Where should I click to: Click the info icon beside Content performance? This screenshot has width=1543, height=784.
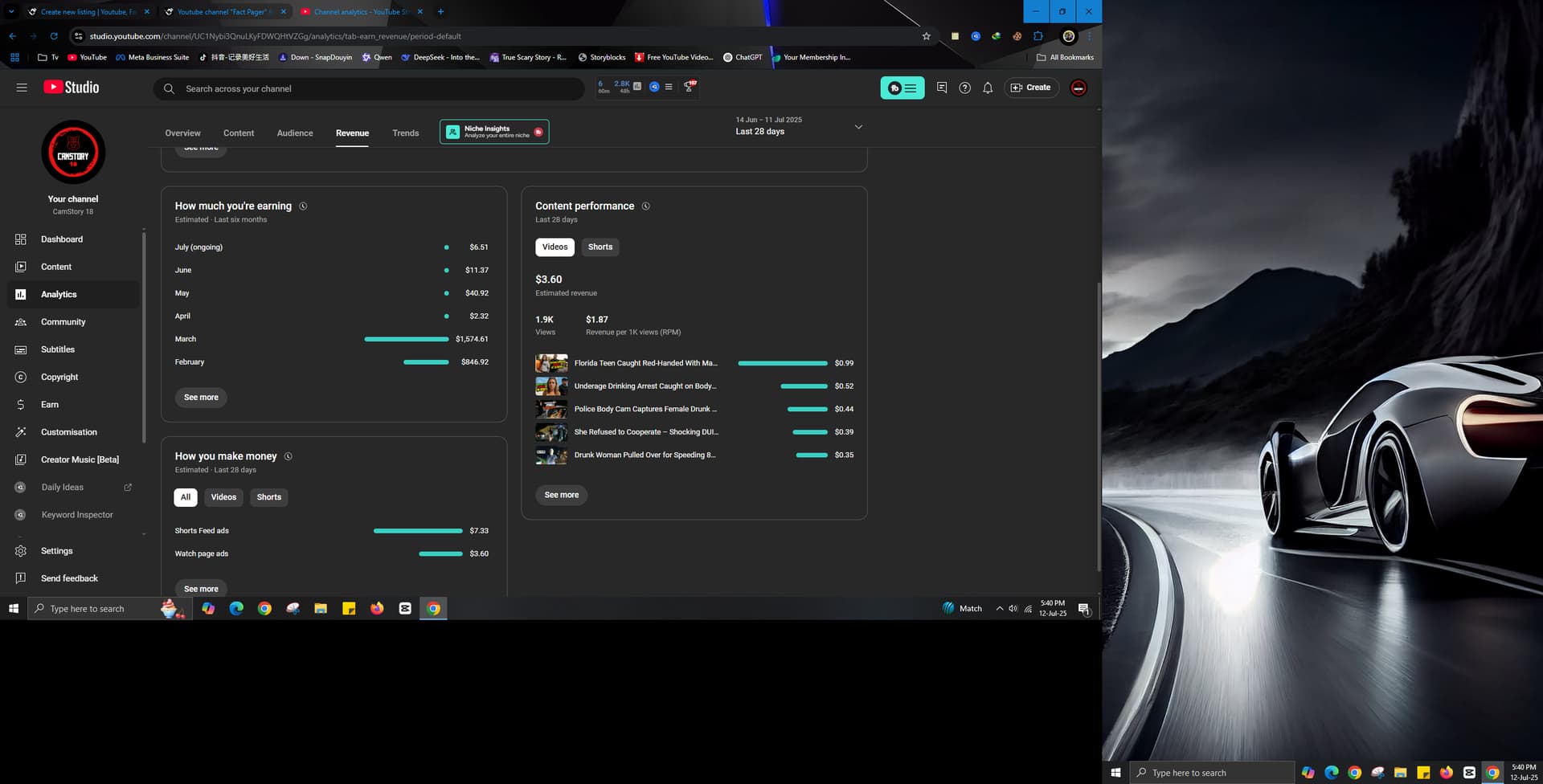[645, 206]
